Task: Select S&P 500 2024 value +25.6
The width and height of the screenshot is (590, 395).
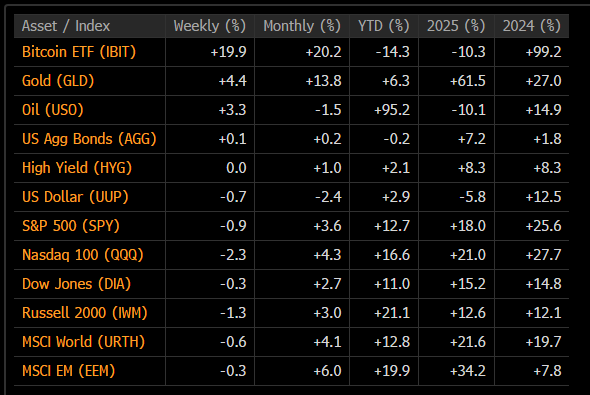Action: pyautogui.click(x=543, y=226)
